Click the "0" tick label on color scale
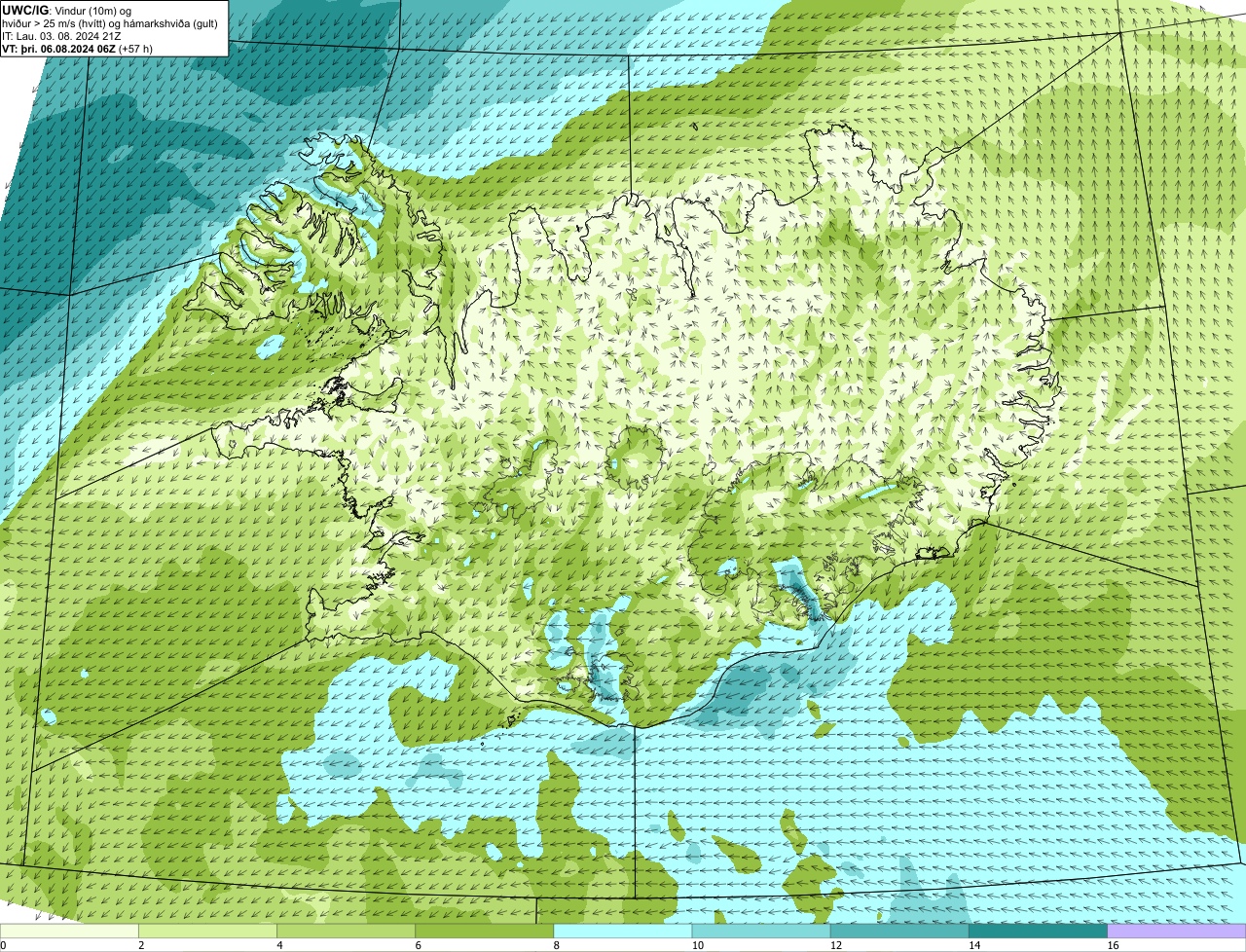Screen dimensions: 1246x952 3,945
